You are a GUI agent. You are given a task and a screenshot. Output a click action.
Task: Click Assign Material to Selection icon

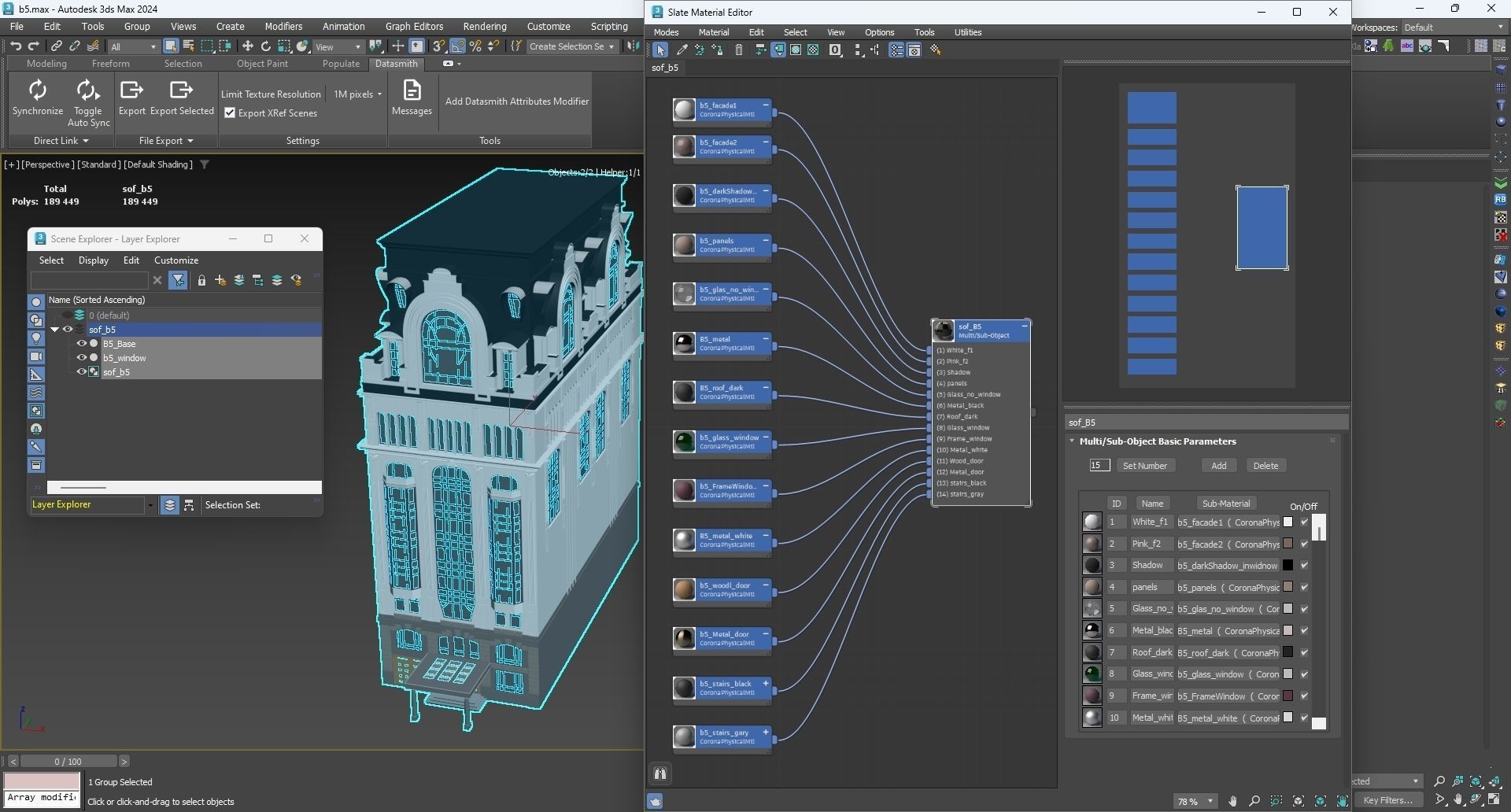(717, 50)
